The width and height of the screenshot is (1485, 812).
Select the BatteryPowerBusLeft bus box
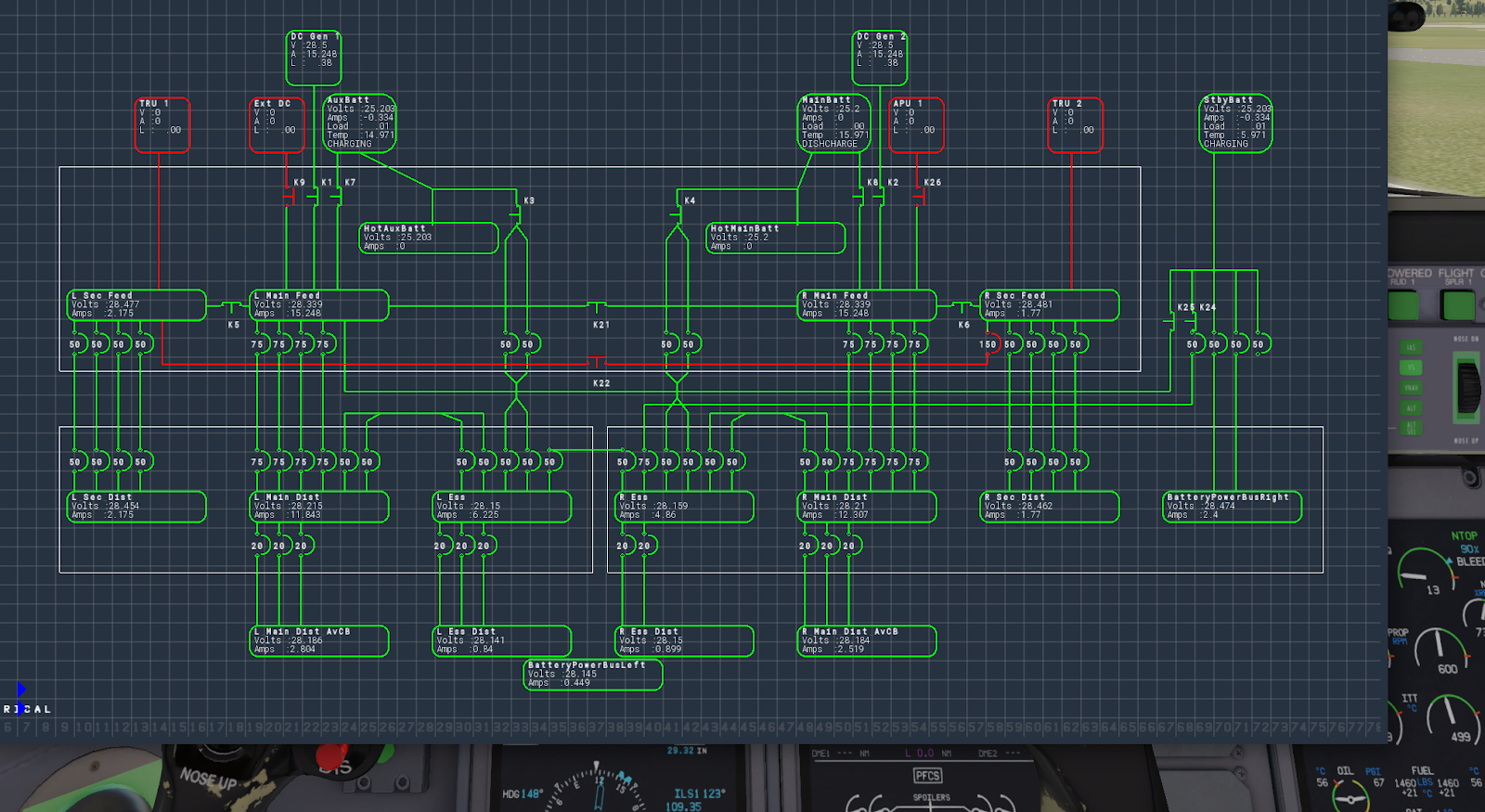point(593,675)
